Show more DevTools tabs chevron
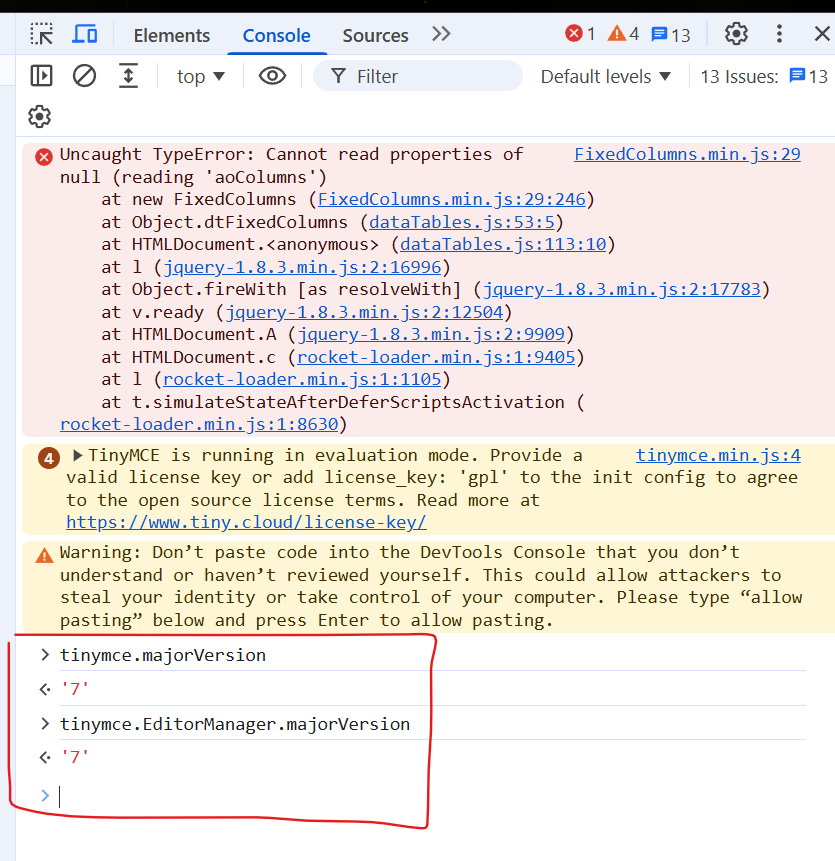 (x=441, y=34)
